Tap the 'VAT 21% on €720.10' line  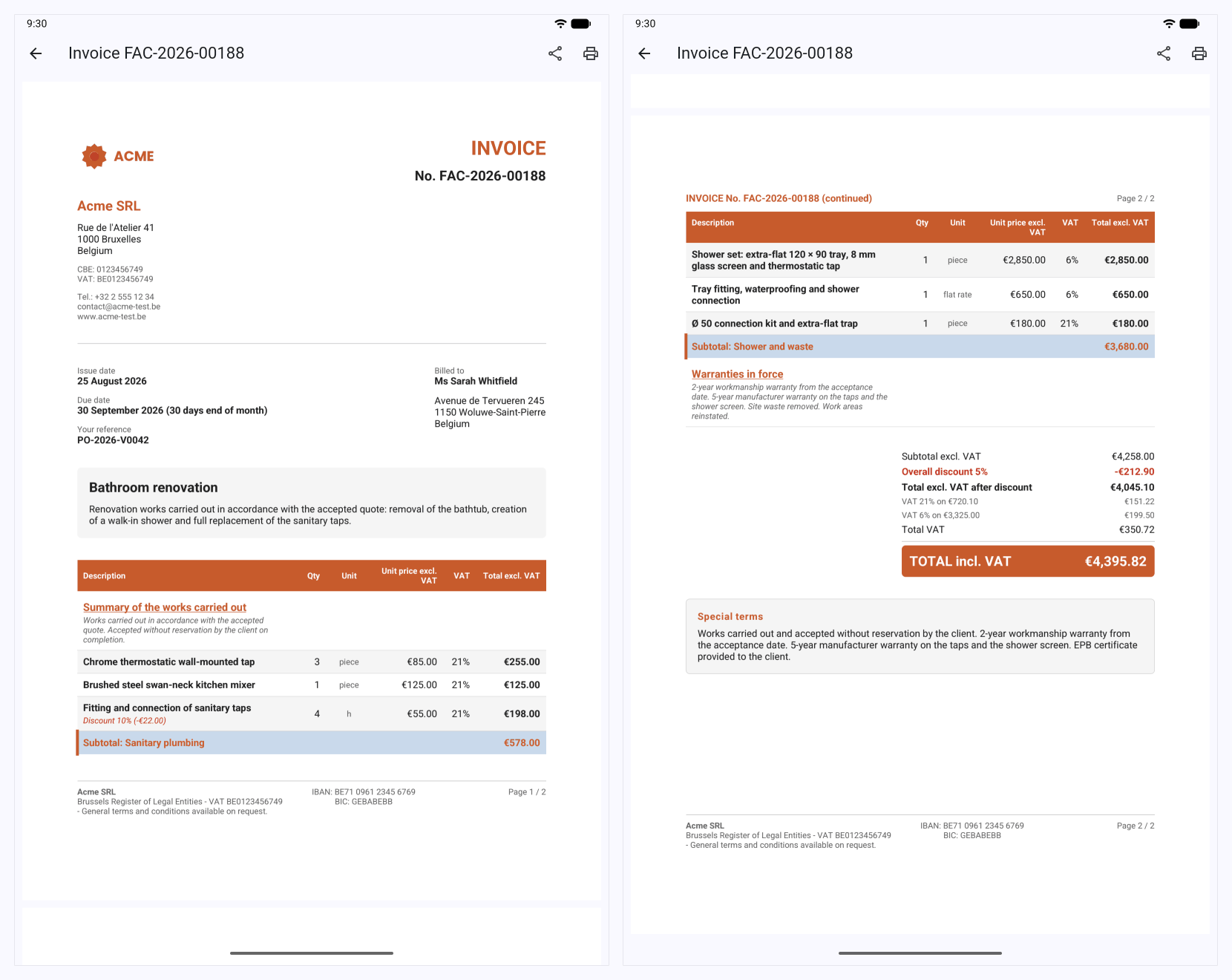1028,502
